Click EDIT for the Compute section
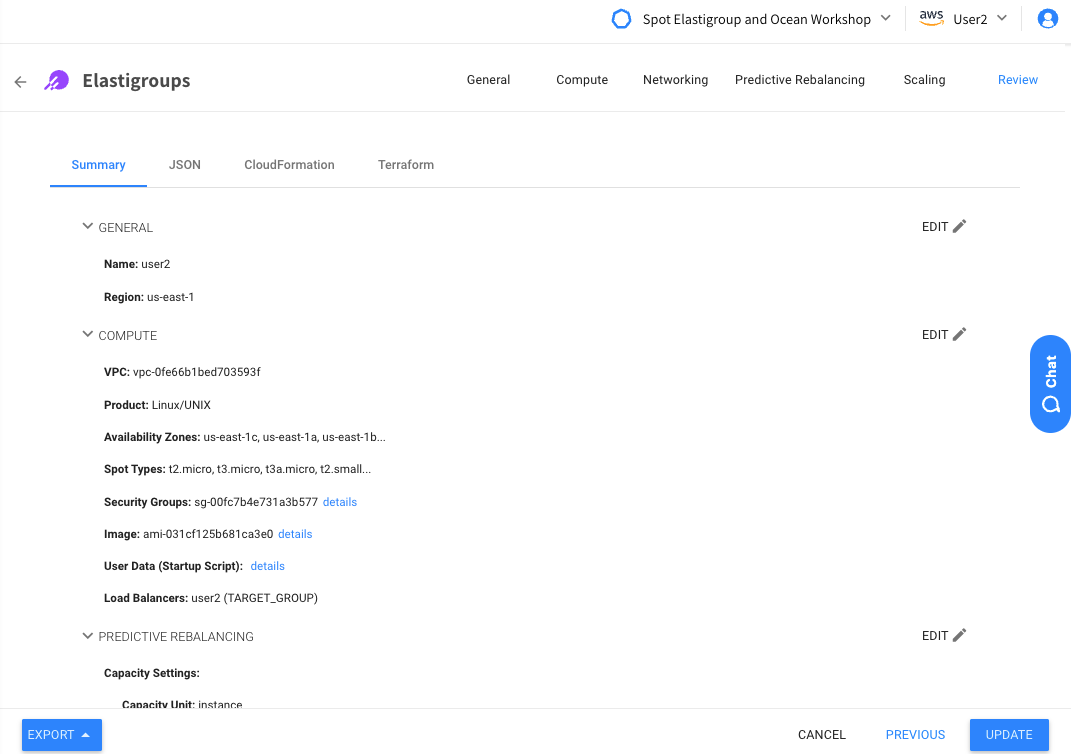This screenshot has height=754, width=1071. pos(935,335)
